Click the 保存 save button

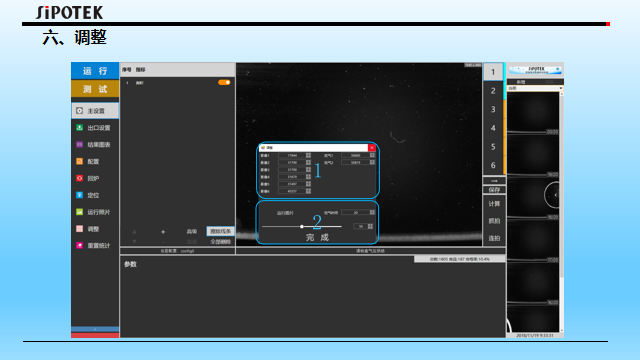pos(494,190)
